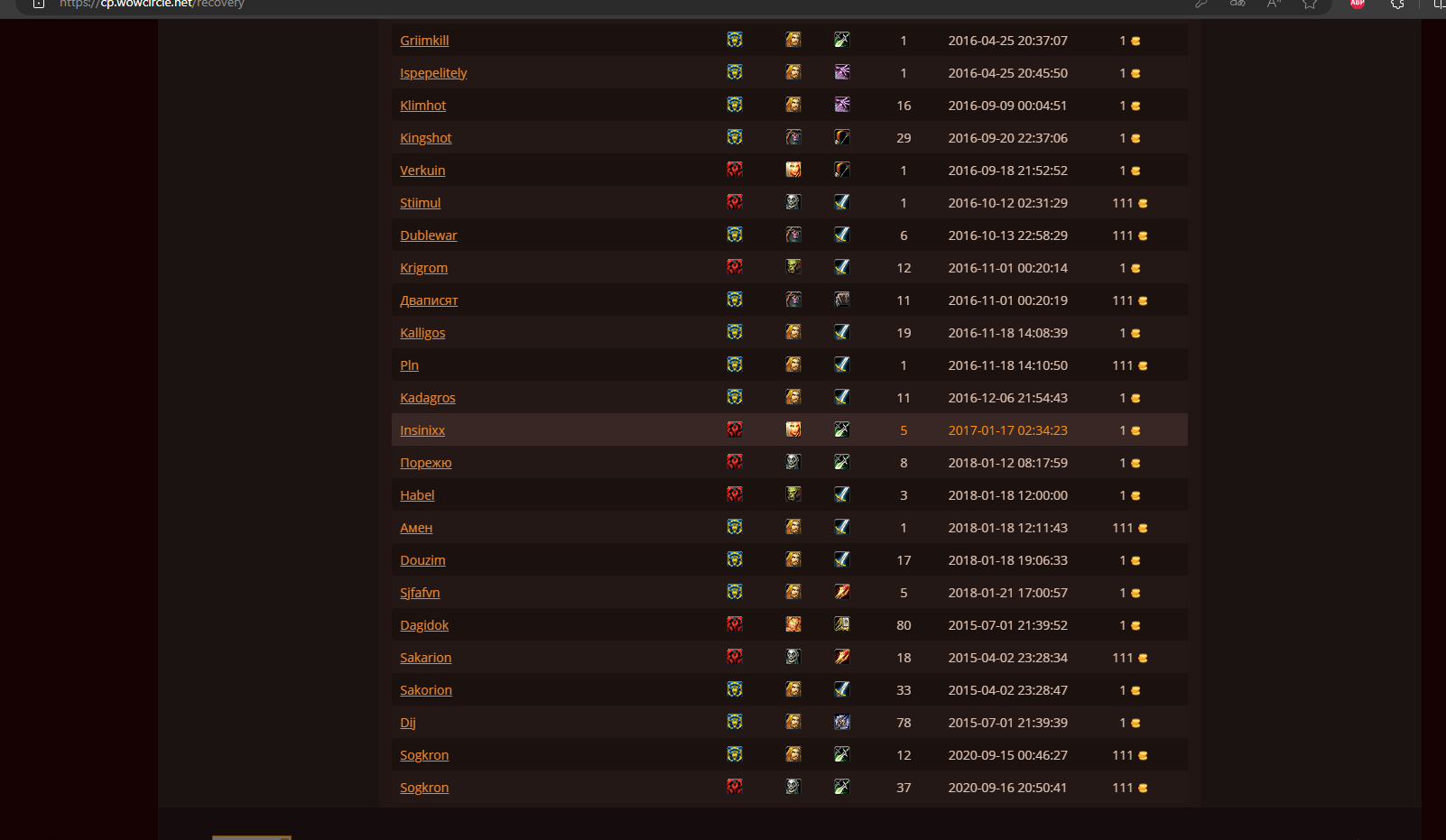Select the Priest class icon beside Klimhot
Screen dimensions: 1446x840
coord(842,105)
